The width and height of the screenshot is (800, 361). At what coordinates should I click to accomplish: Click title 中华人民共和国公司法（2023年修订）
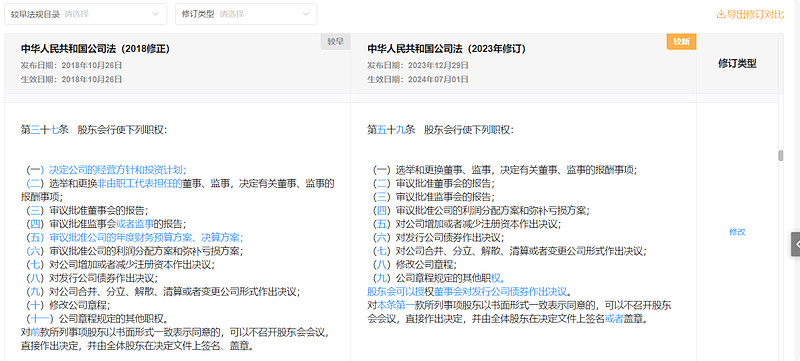tap(446, 49)
